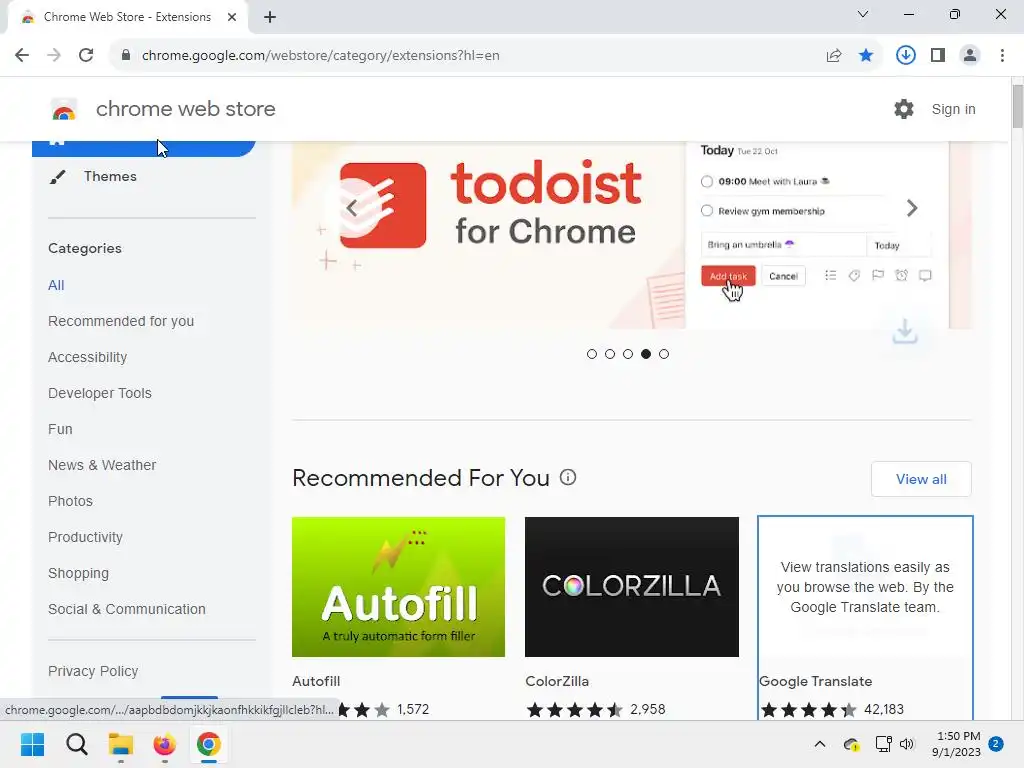This screenshot has height=768, width=1024.
Task: Open the downloads icon in toolbar
Action: click(x=905, y=56)
